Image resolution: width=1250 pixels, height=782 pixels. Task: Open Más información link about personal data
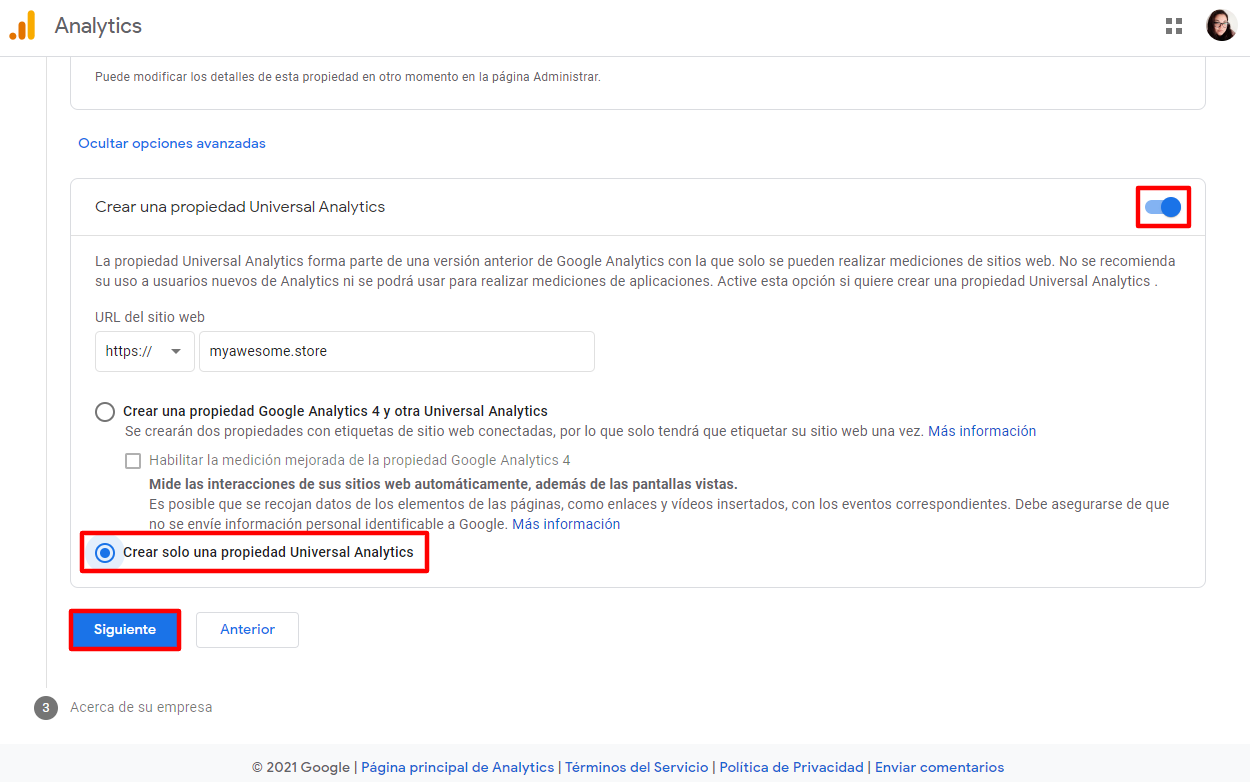[x=566, y=524]
